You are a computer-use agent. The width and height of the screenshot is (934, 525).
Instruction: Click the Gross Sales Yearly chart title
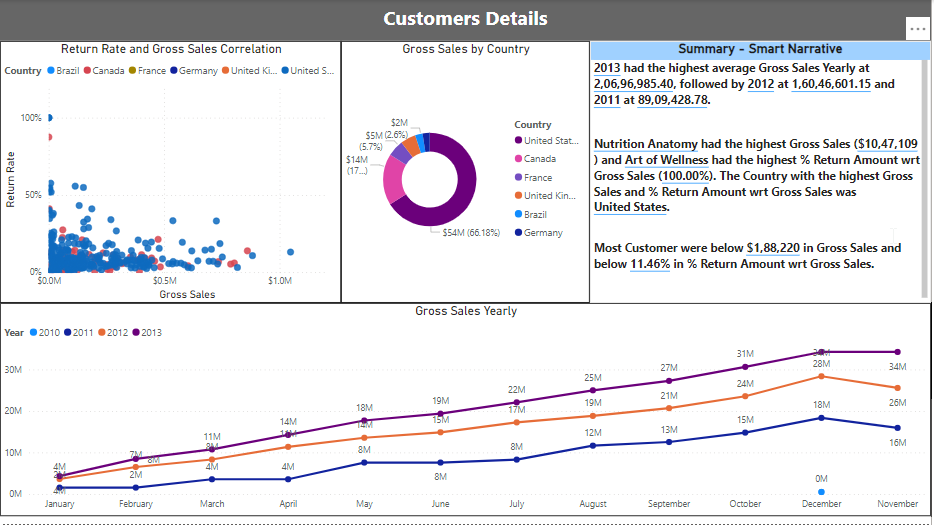466,311
